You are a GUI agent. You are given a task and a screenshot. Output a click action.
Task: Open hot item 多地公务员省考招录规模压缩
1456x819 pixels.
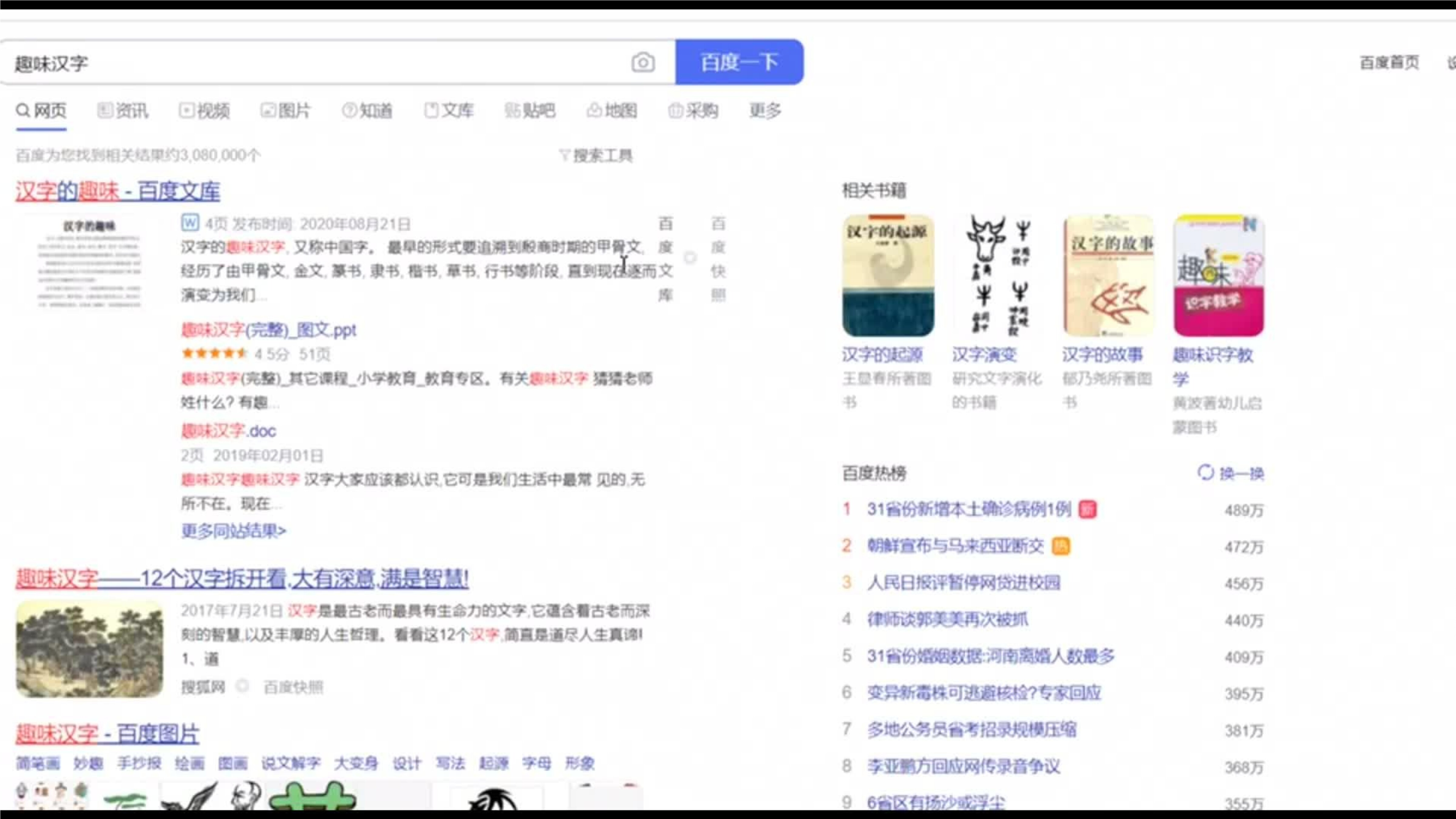point(972,730)
